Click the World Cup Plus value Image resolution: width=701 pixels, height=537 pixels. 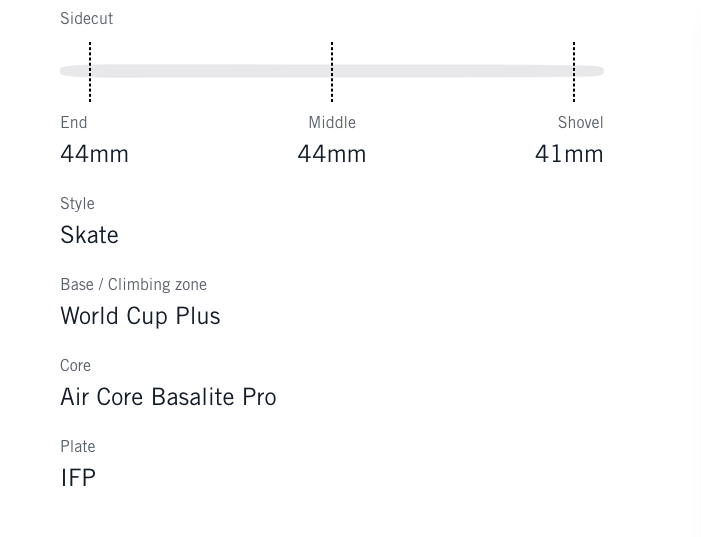click(140, 316)
